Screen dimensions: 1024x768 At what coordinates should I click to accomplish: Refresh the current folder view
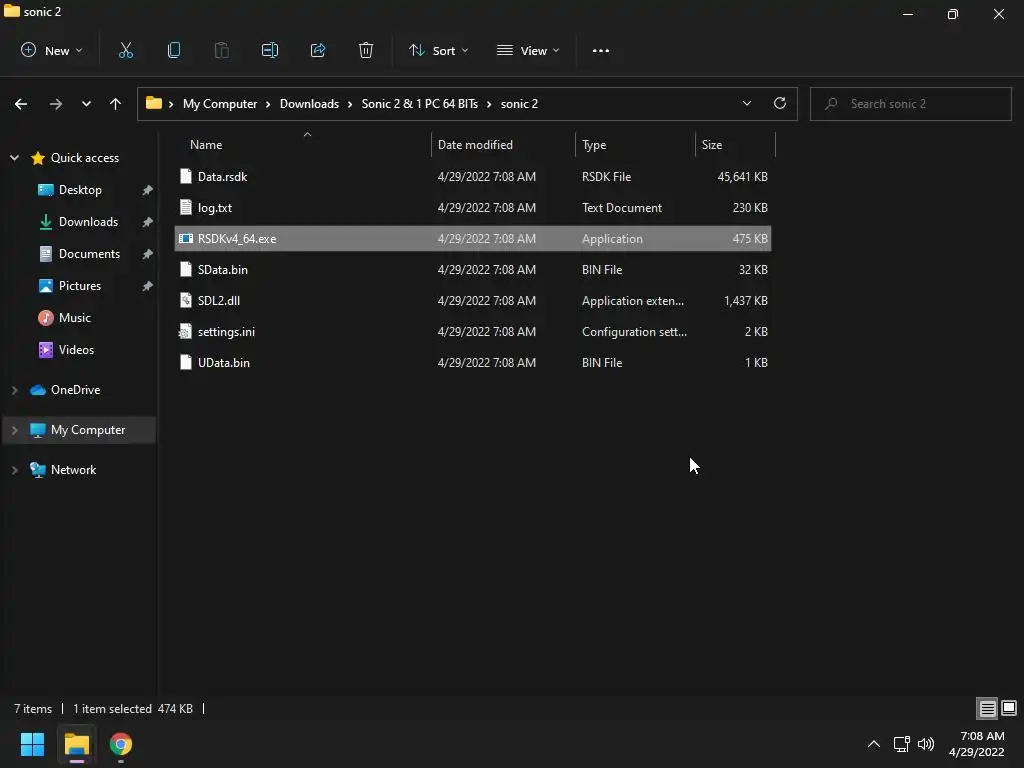click(780, 103)
